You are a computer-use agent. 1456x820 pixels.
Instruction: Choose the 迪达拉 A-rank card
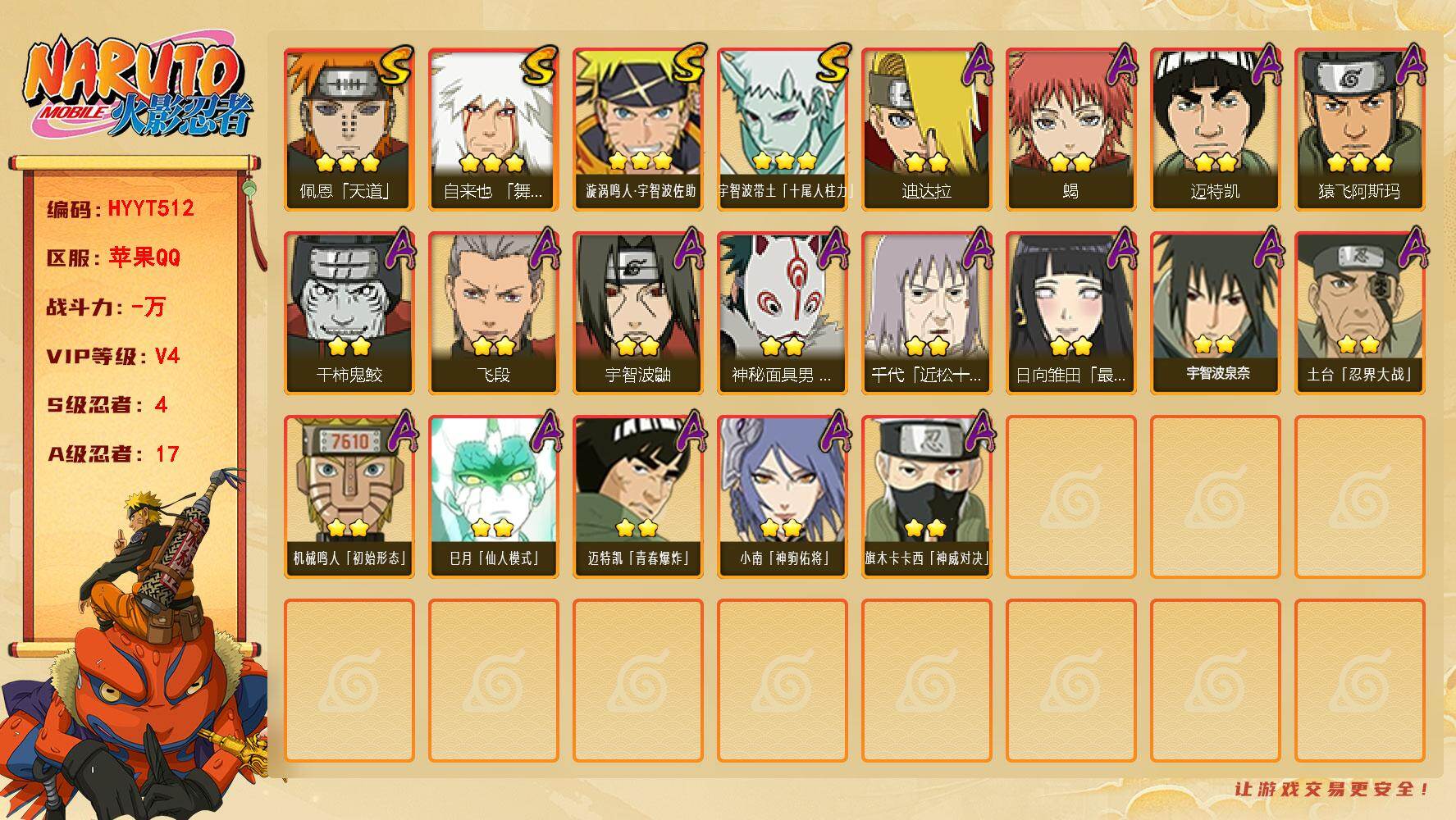click(x=926, y=129)
